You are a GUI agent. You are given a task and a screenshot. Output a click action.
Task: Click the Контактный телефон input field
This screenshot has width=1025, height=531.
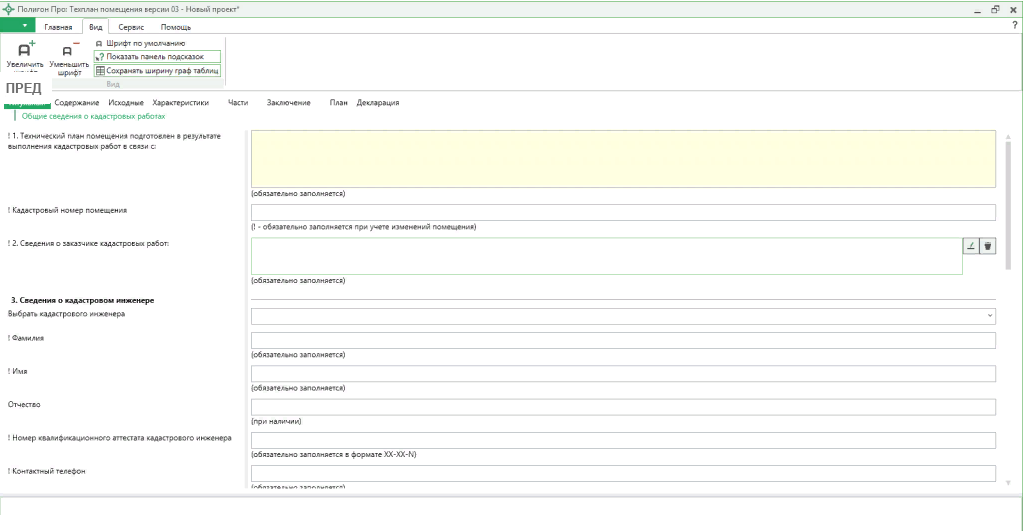(x=623, y=473)
